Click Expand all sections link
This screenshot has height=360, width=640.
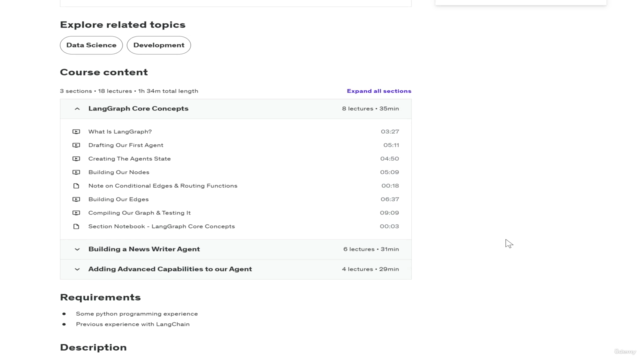379,91
